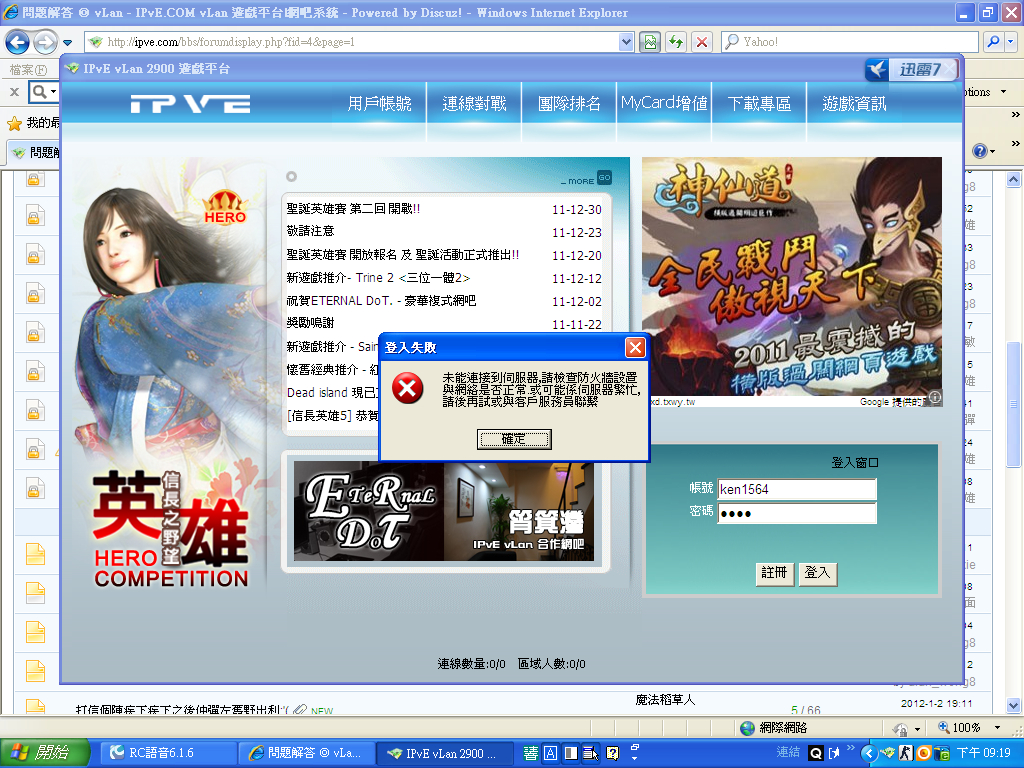The width and height of the screenshot is (1024, 768).
Task: Click the 註冊 register button
Action: [775, 573]
